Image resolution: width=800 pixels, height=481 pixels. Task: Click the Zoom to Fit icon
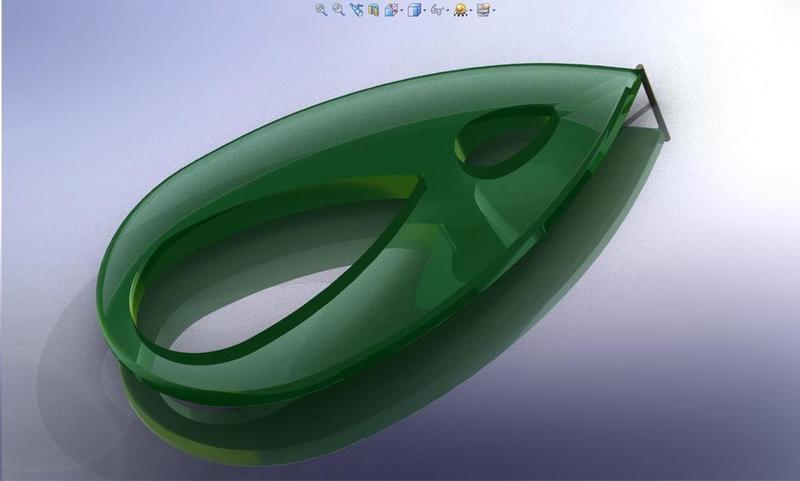(x=321, y=10)
